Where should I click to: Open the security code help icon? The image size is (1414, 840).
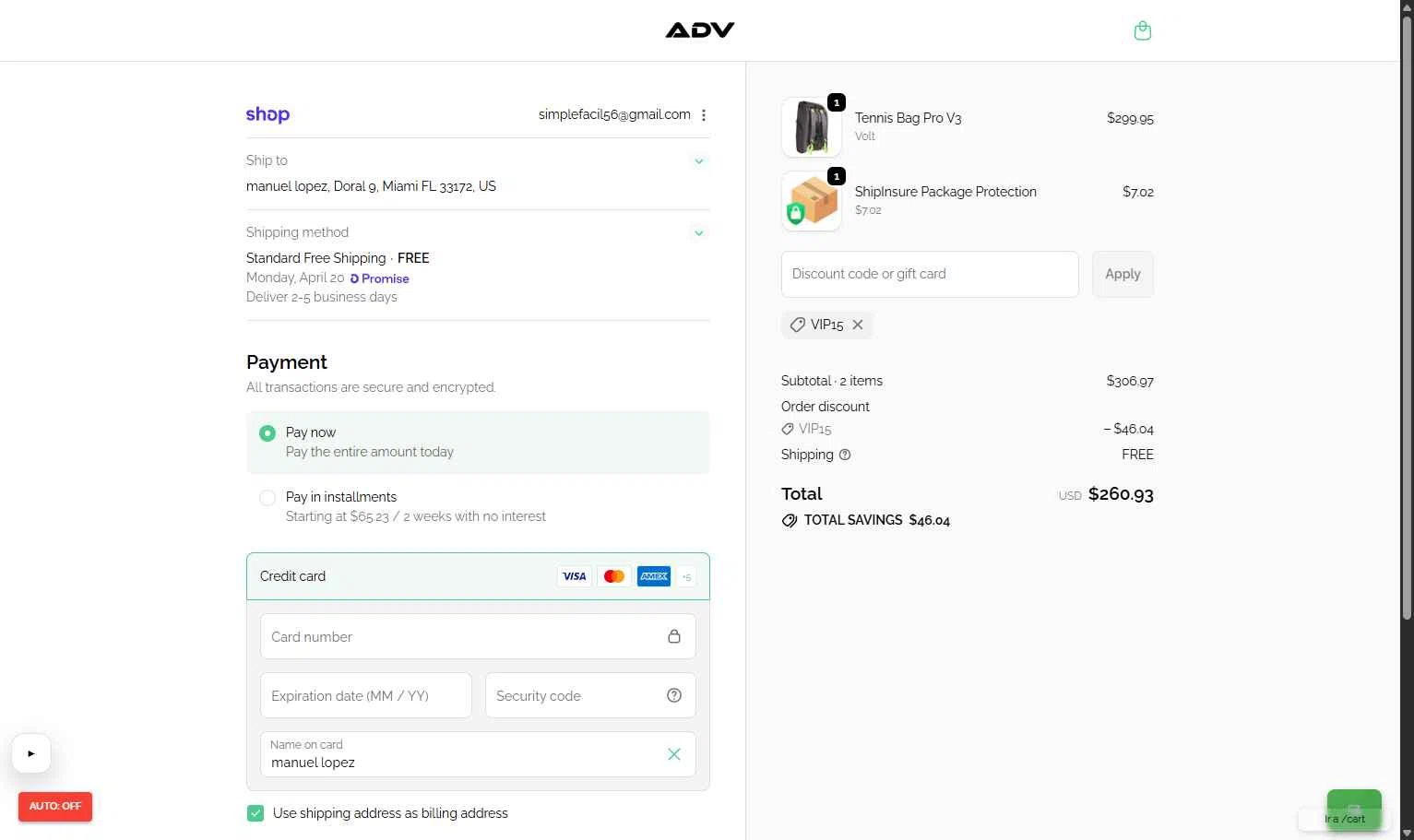click(674, 695)
